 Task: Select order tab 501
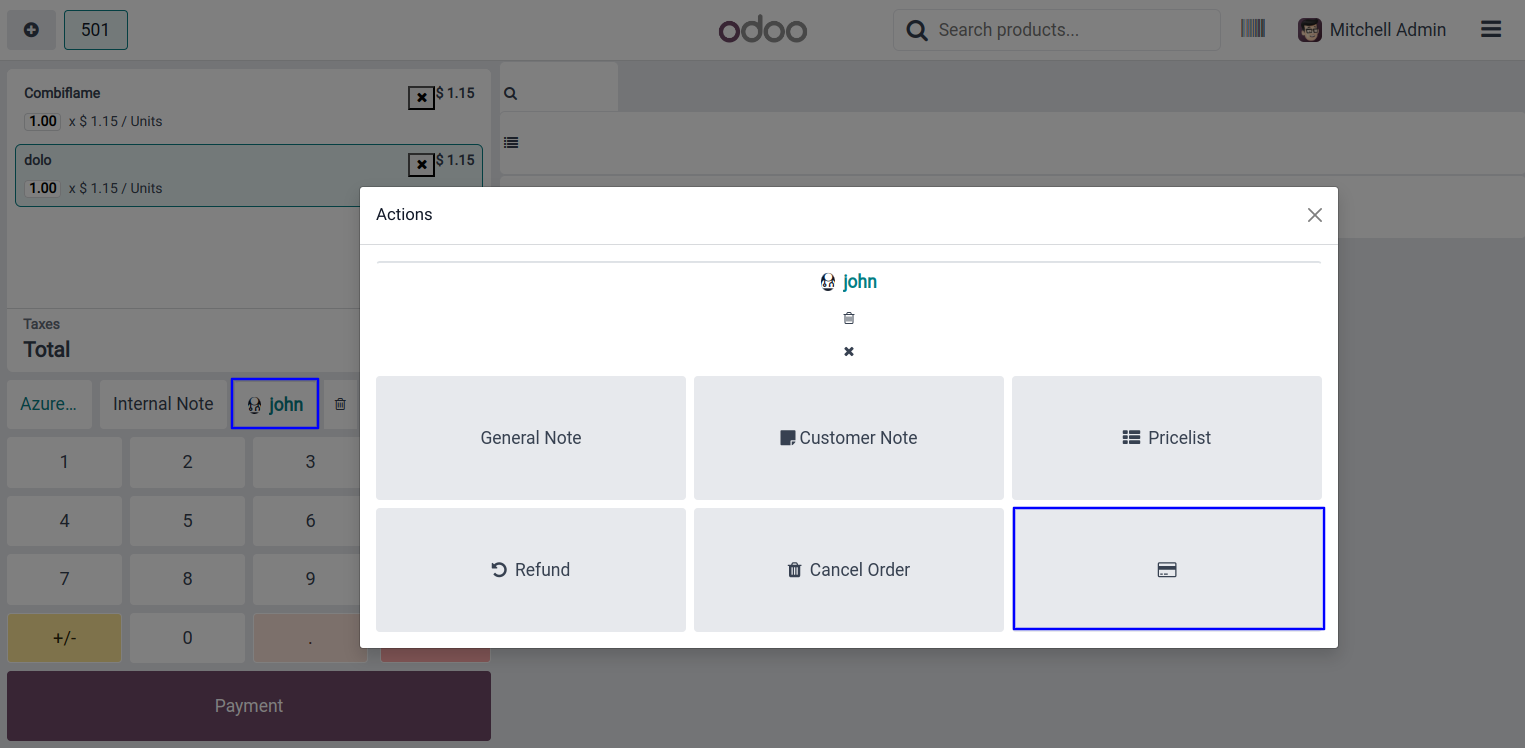pos(95,30)
